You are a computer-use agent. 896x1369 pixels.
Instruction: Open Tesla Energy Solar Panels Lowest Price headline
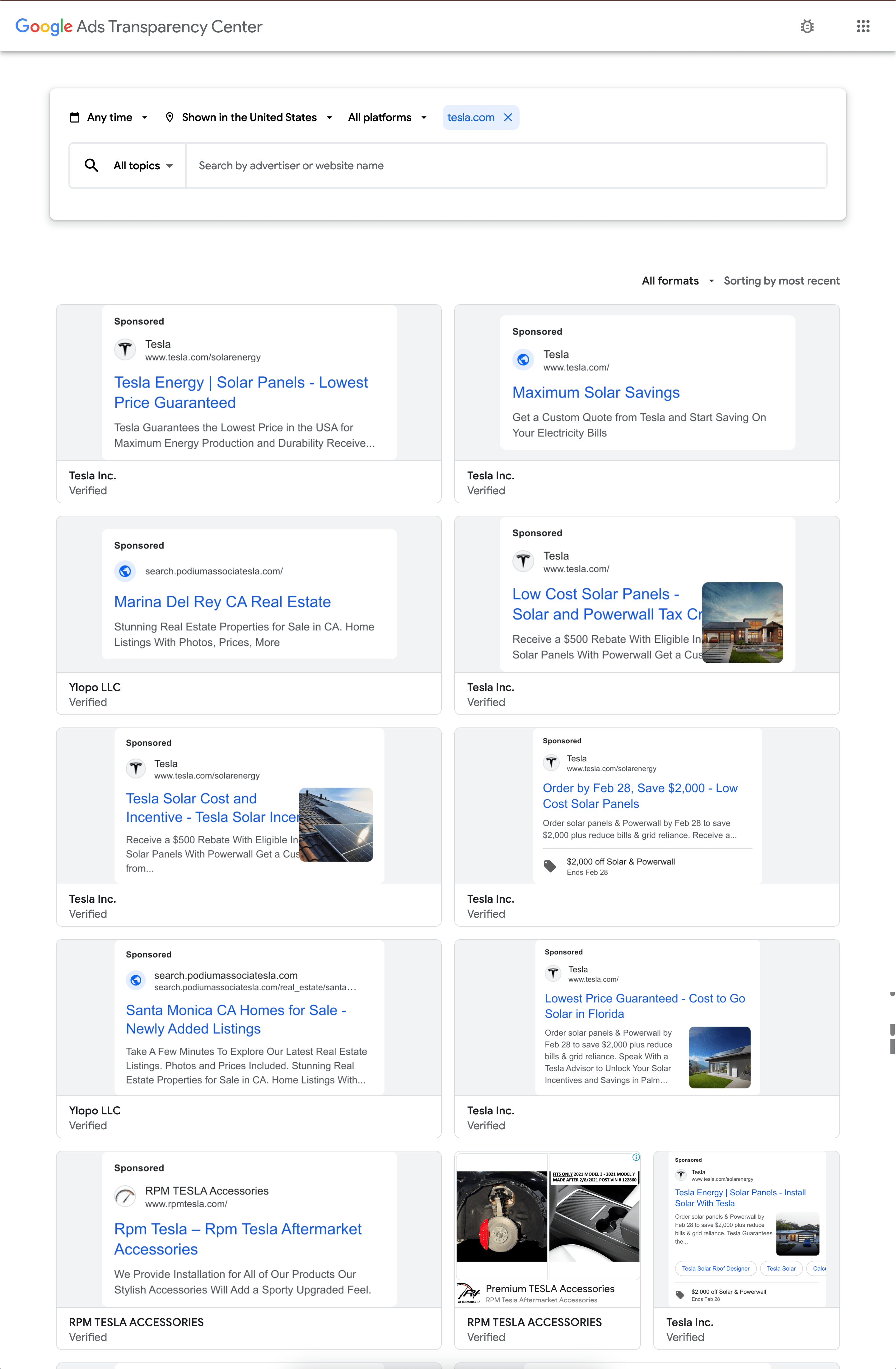tap(241, 392)
